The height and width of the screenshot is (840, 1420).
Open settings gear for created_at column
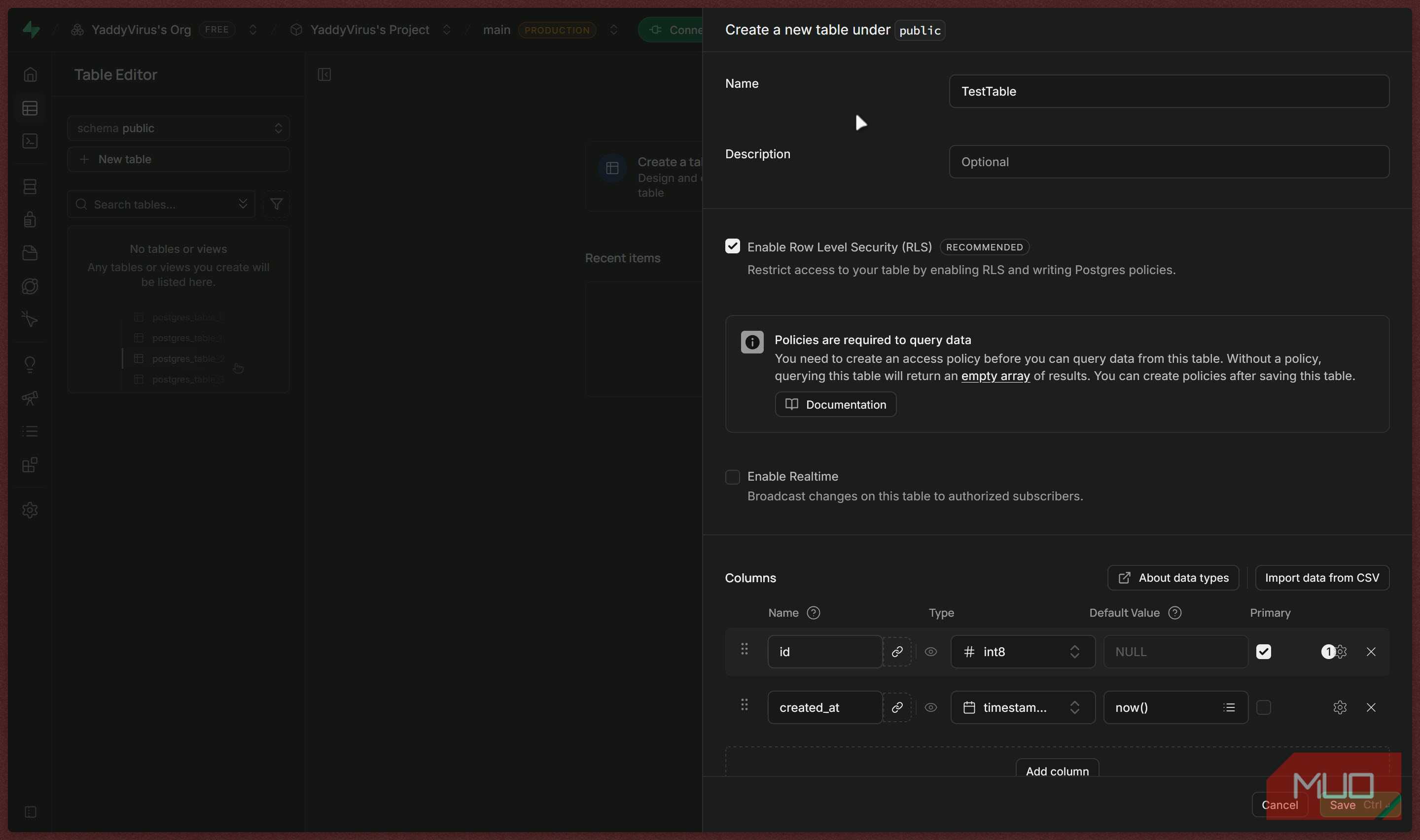coord(1340,707)
